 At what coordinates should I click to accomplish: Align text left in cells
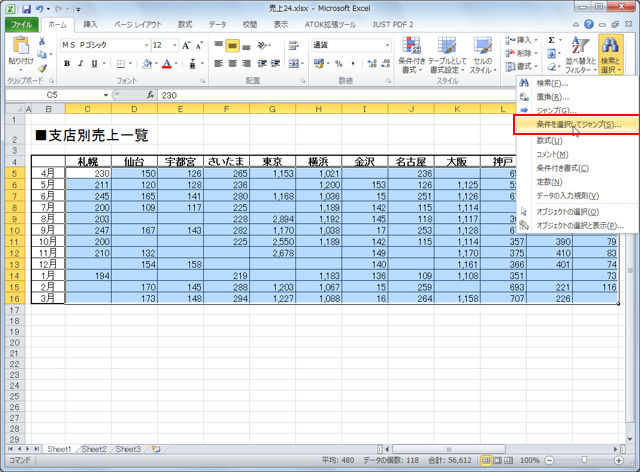[x=219, y=63]
